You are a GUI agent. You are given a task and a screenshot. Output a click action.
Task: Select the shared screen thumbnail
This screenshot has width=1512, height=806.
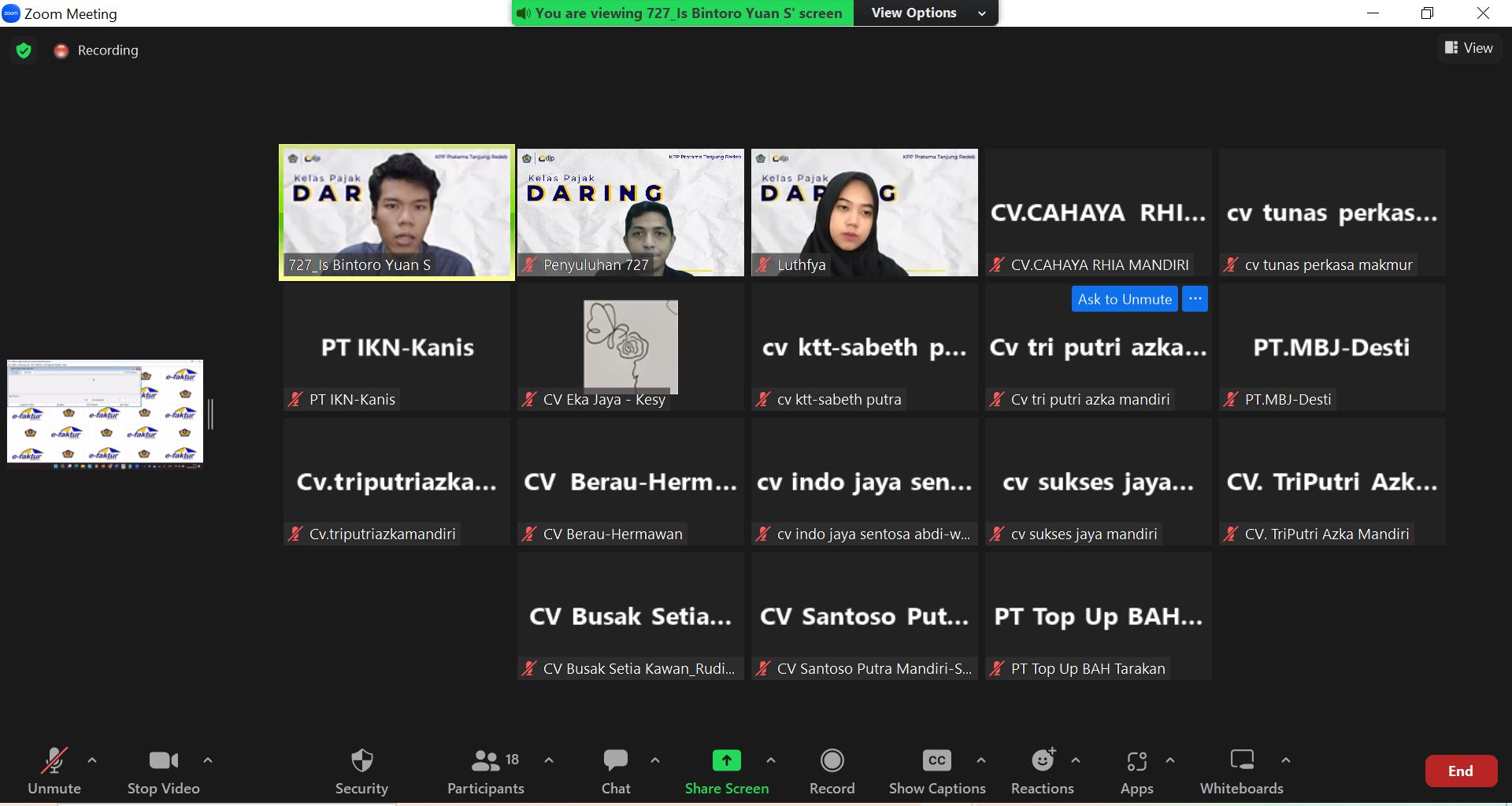[x=105, y=412]
